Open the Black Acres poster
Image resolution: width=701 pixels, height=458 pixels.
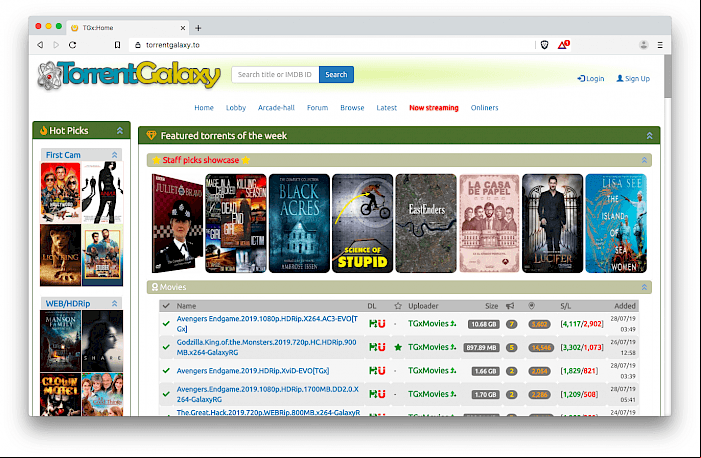coord(299,223)
